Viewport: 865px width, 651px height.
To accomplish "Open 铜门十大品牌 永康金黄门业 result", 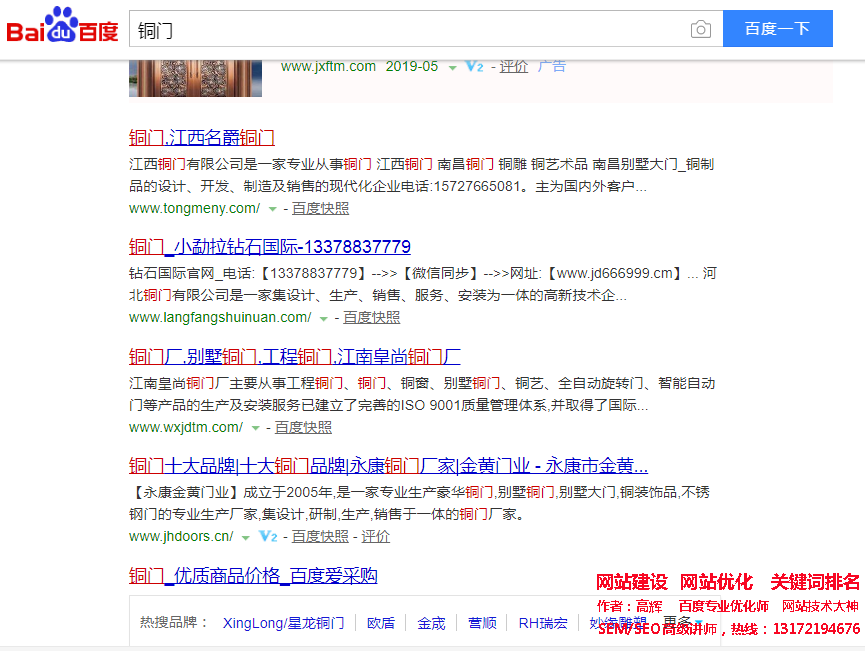I will click(388, 466).
